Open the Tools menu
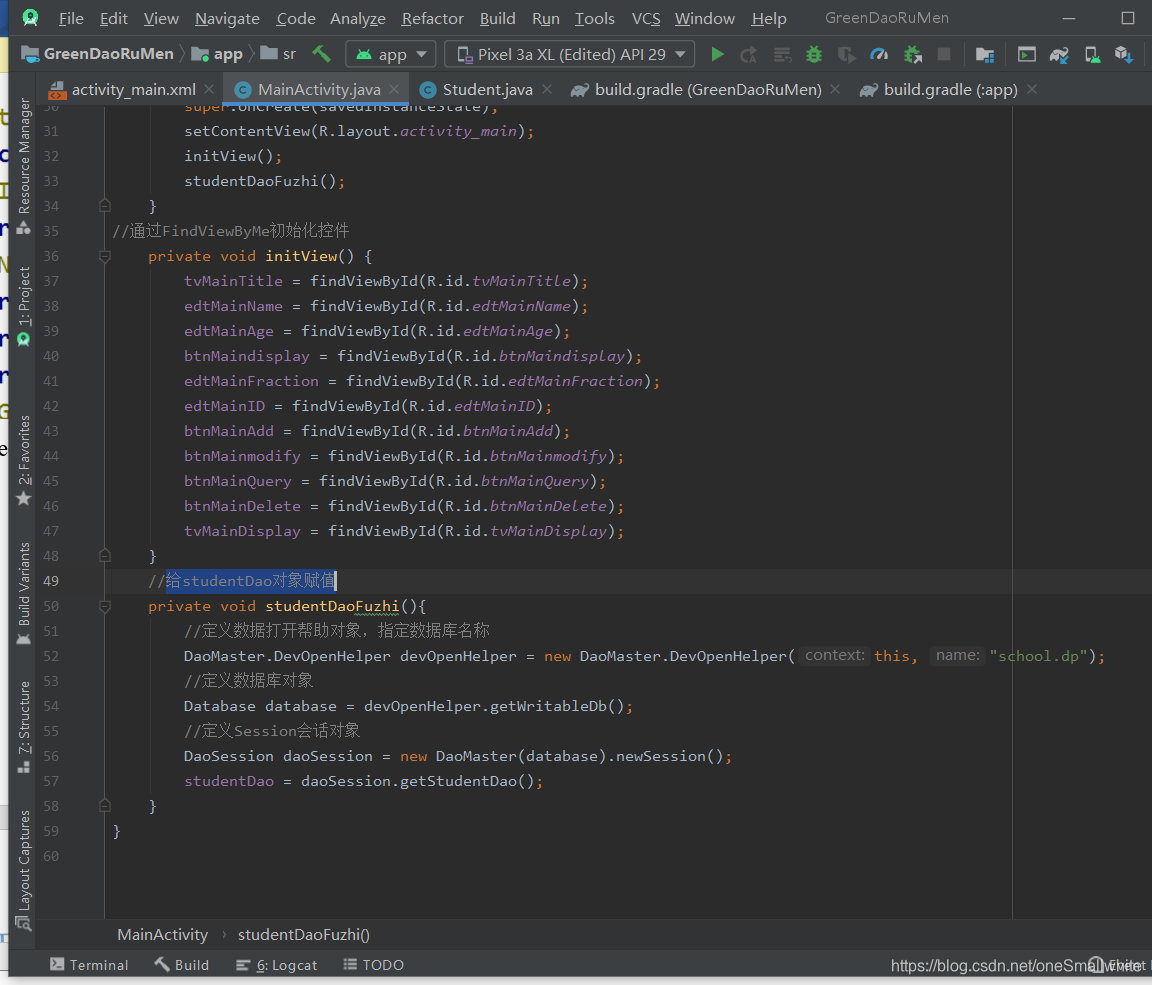The height and width of the screenshot is (985, 1152). click(x=594, y=18)
